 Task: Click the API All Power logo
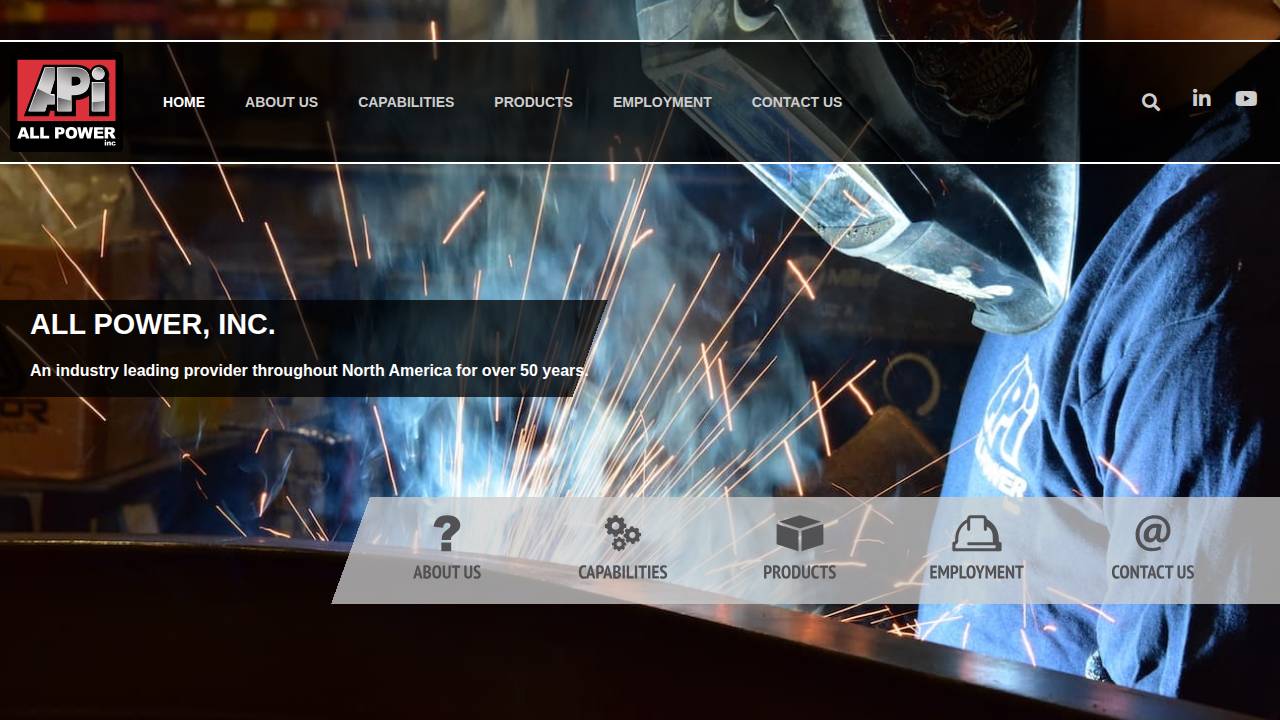[x=65, y=101]
